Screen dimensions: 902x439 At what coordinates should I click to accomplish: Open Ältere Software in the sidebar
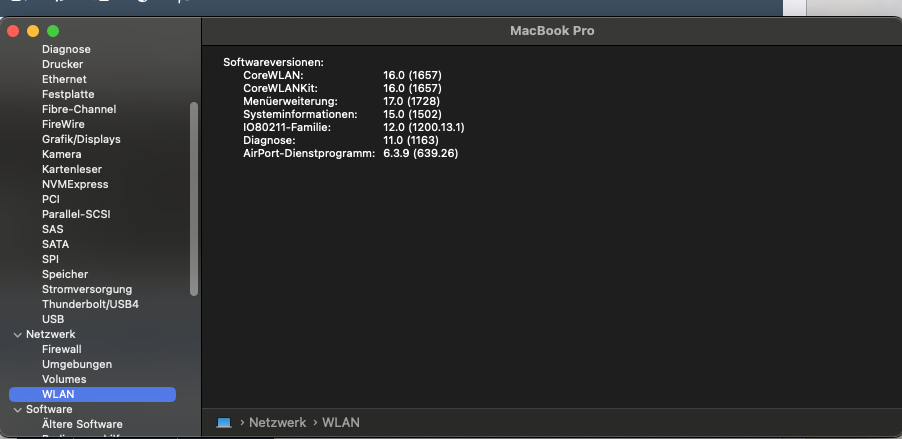[82, 424]
